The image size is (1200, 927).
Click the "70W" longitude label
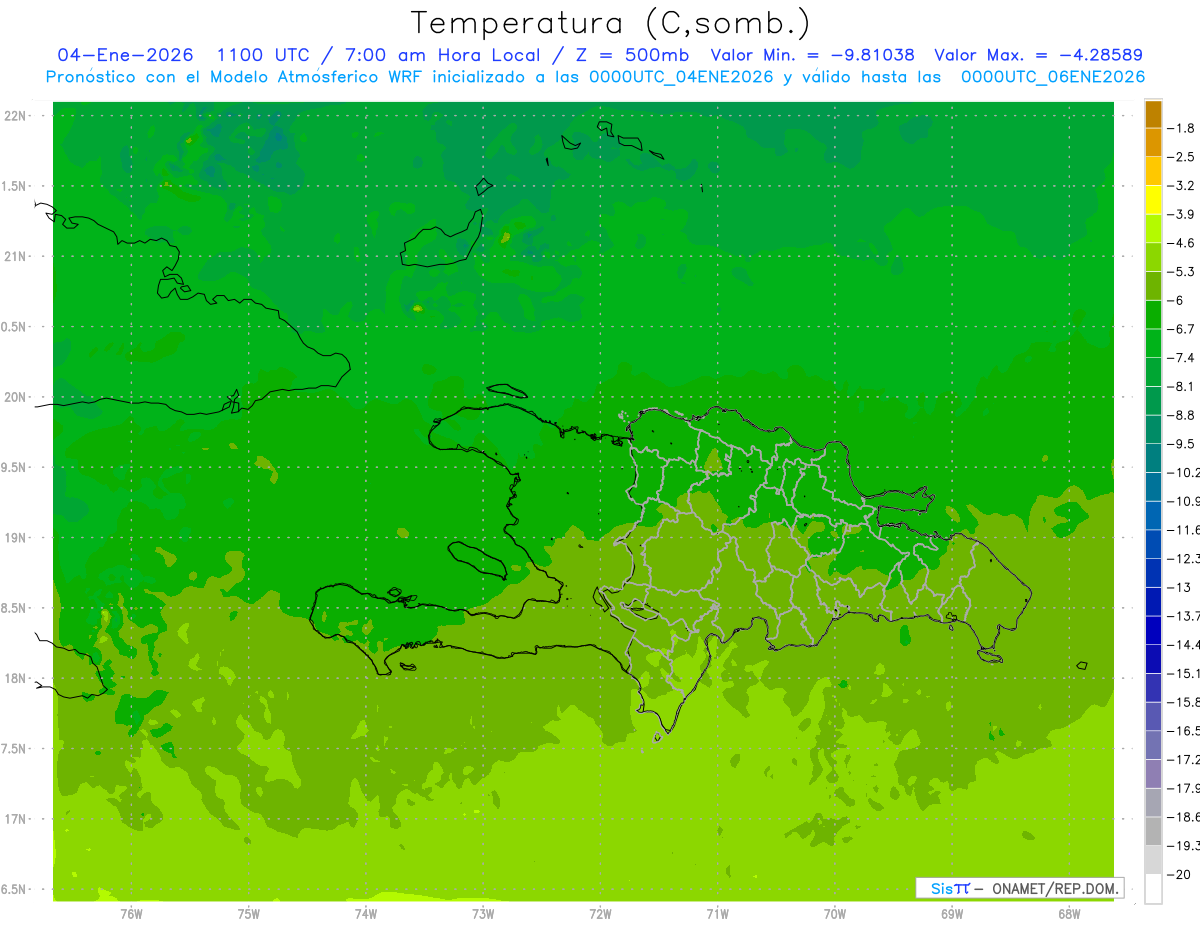point(834,913)
